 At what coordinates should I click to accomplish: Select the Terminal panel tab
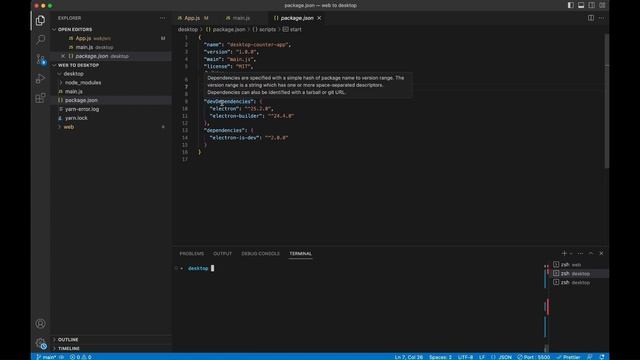pos(300,253)
